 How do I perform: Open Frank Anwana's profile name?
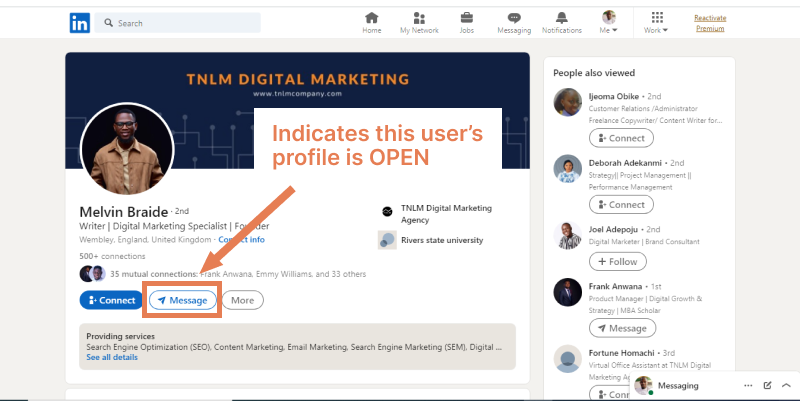(615, 286)
